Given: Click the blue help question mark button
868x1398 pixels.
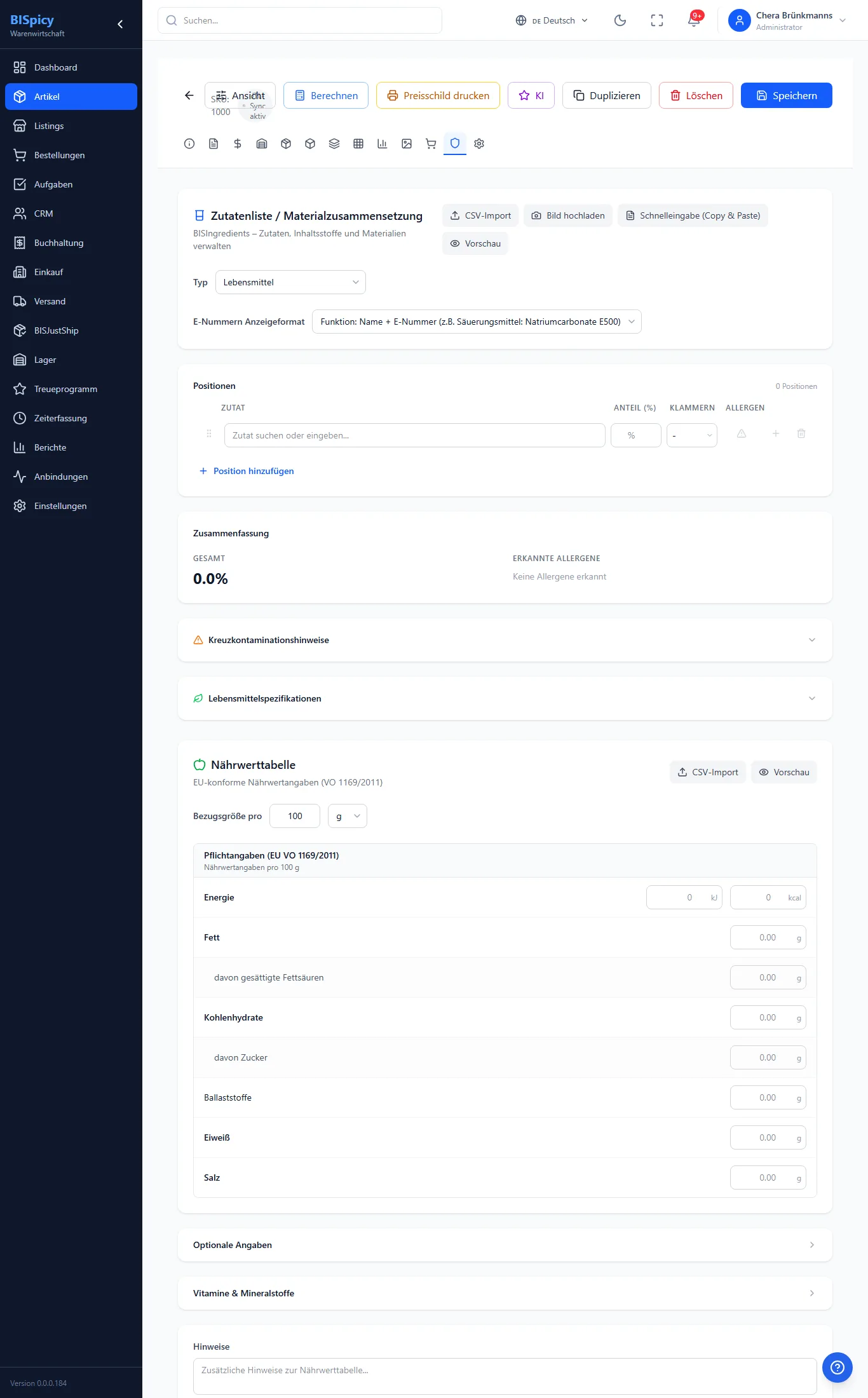Looking at the screenshot, I should (837, 1367).
